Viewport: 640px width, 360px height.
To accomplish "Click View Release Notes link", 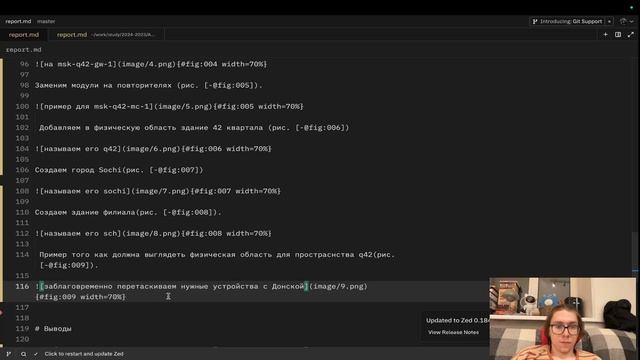I will tap(453, 332).
